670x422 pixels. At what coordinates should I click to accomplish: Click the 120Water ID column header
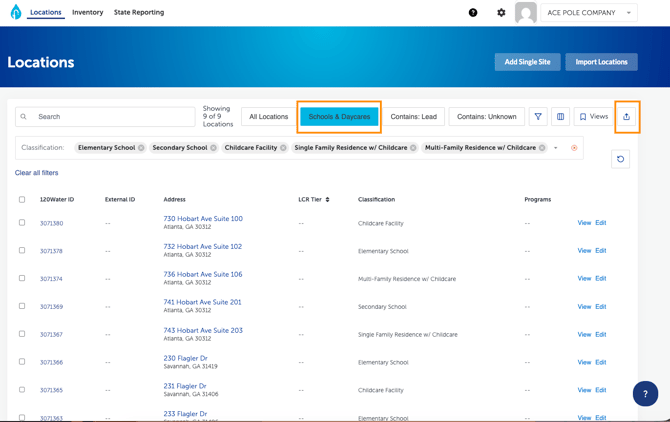[57, 199]
